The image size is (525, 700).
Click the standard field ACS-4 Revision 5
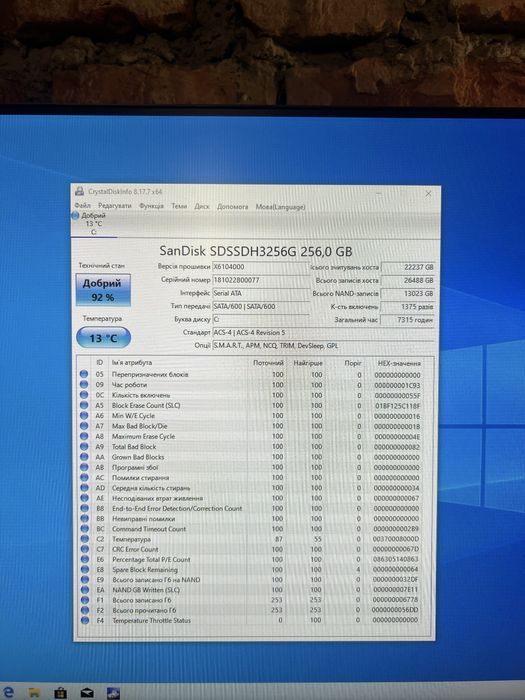(323, 333)
